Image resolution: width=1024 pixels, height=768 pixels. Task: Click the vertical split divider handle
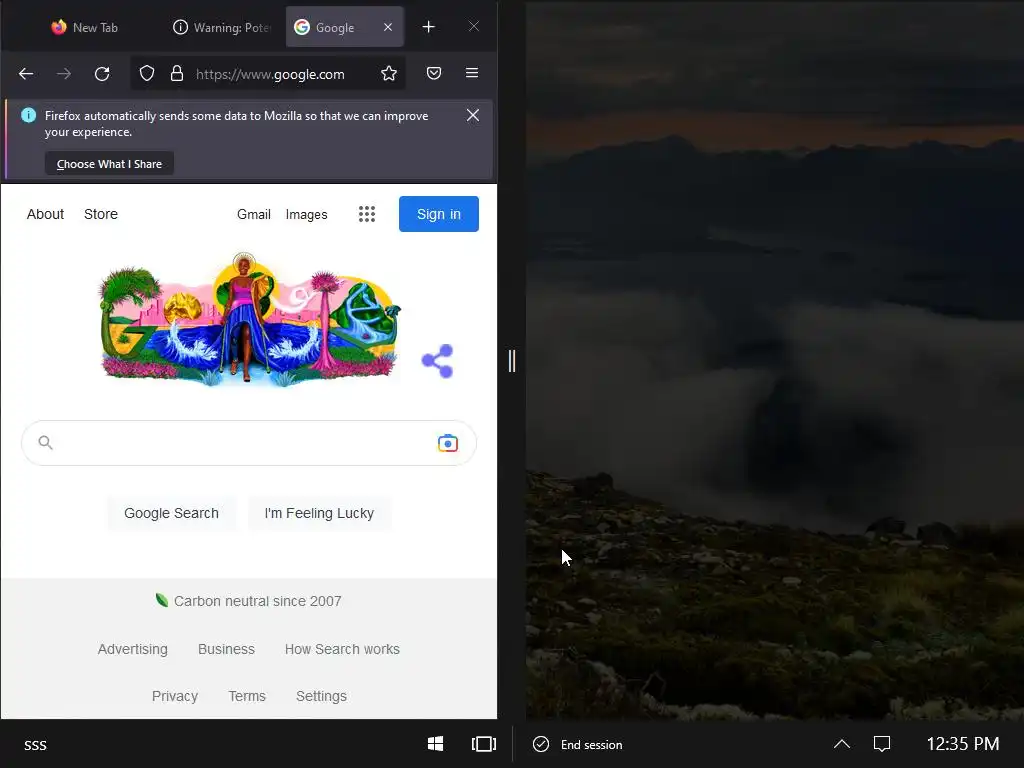[512, 360]
